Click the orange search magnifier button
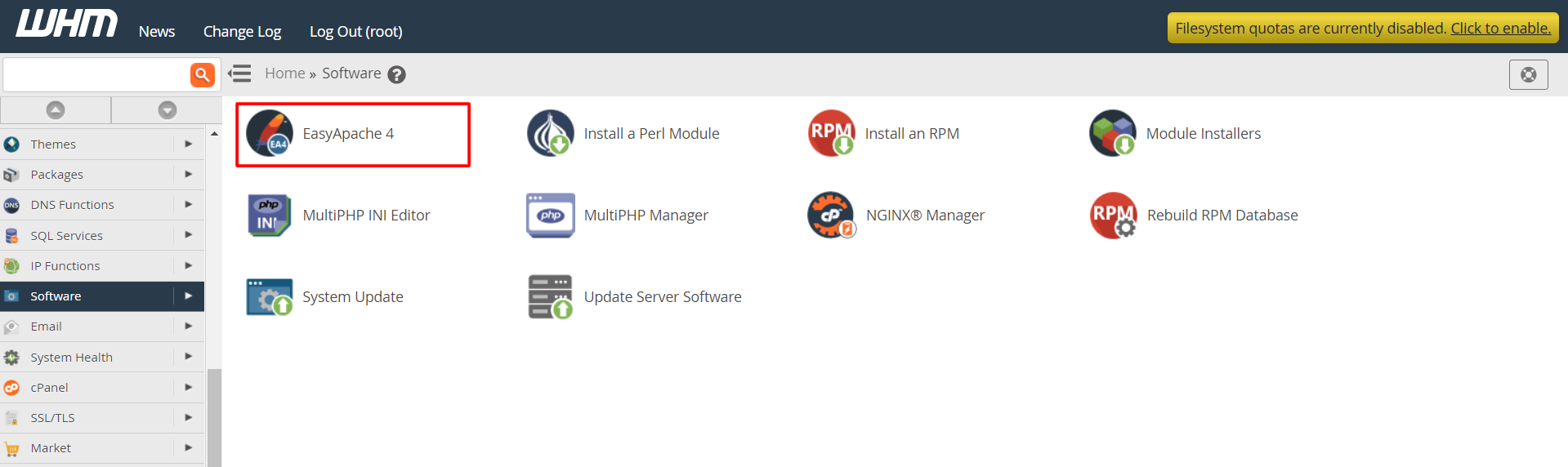 pyautogui.click(x=203, y=74)
